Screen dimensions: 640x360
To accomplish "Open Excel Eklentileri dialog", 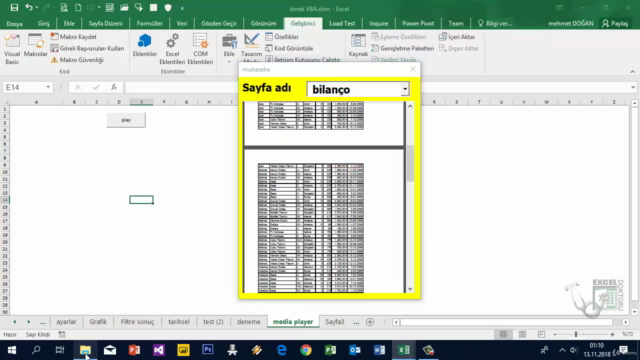I will tap(172, 49).
